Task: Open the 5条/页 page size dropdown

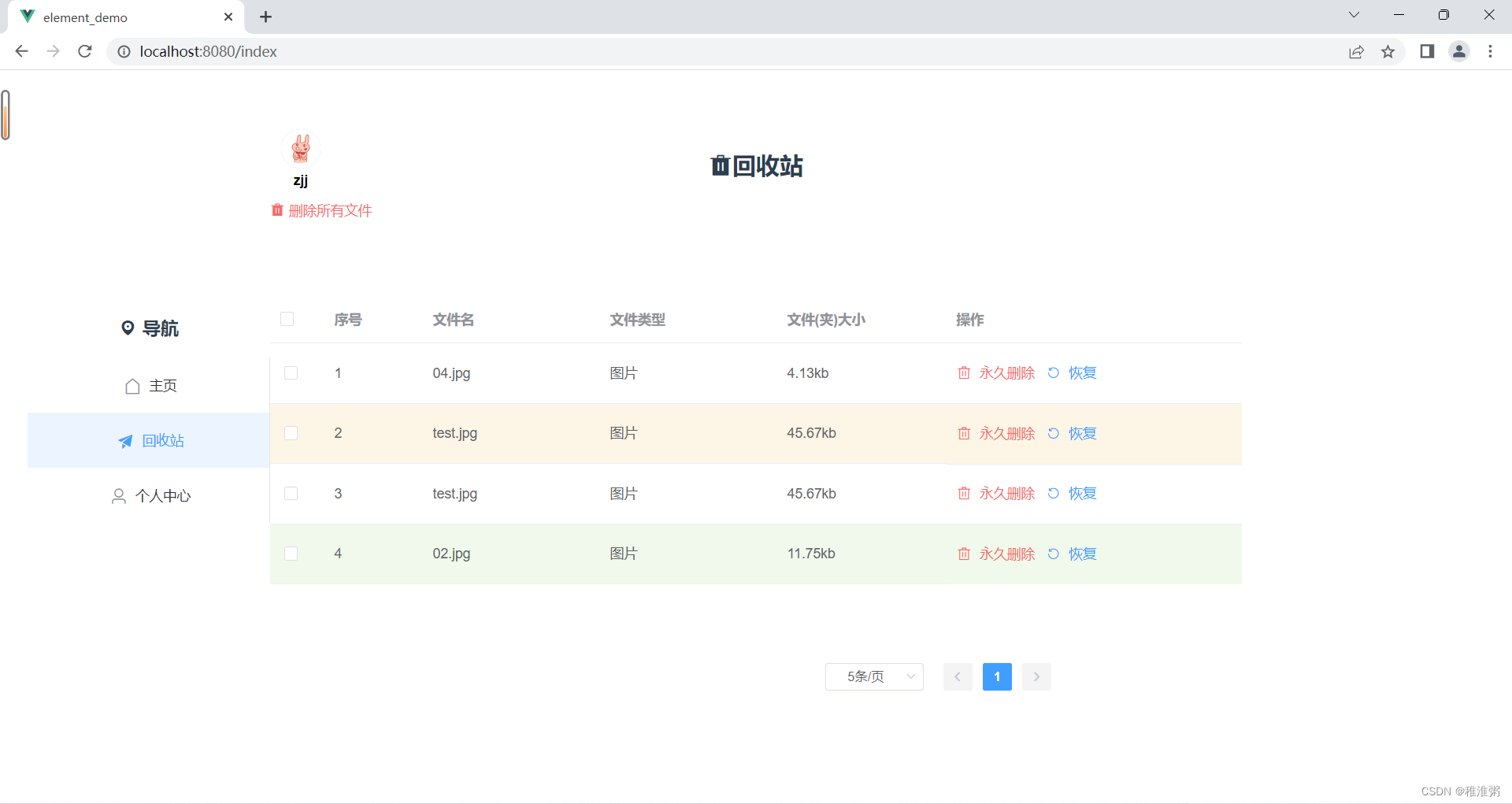Action: point(873,676)
